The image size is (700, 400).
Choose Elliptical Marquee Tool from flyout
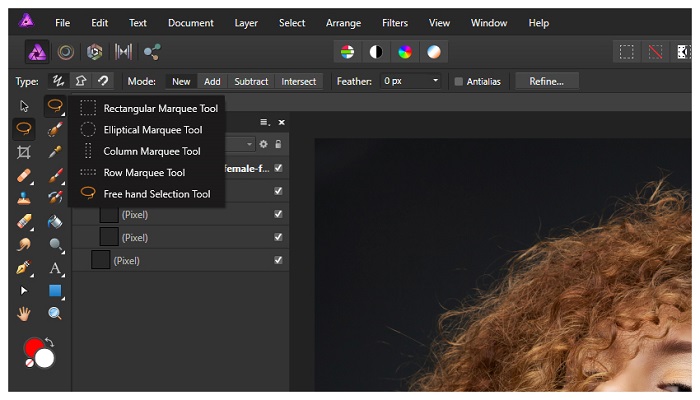(x=147, y=129)
